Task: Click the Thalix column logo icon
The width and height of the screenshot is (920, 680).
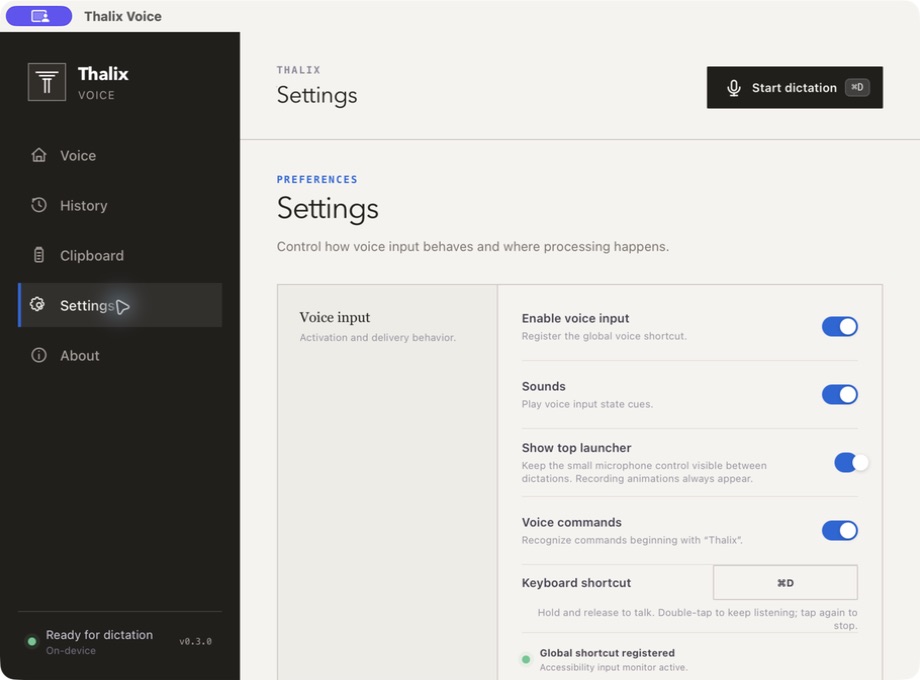Action: [47, 82]
